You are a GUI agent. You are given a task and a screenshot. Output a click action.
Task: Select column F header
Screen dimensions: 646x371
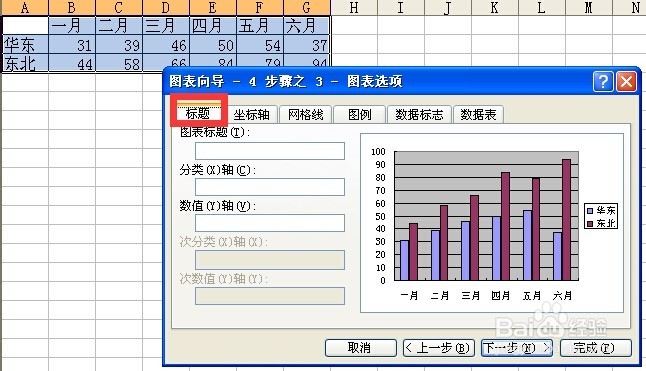pyautogui.click(x=260, y=7)
